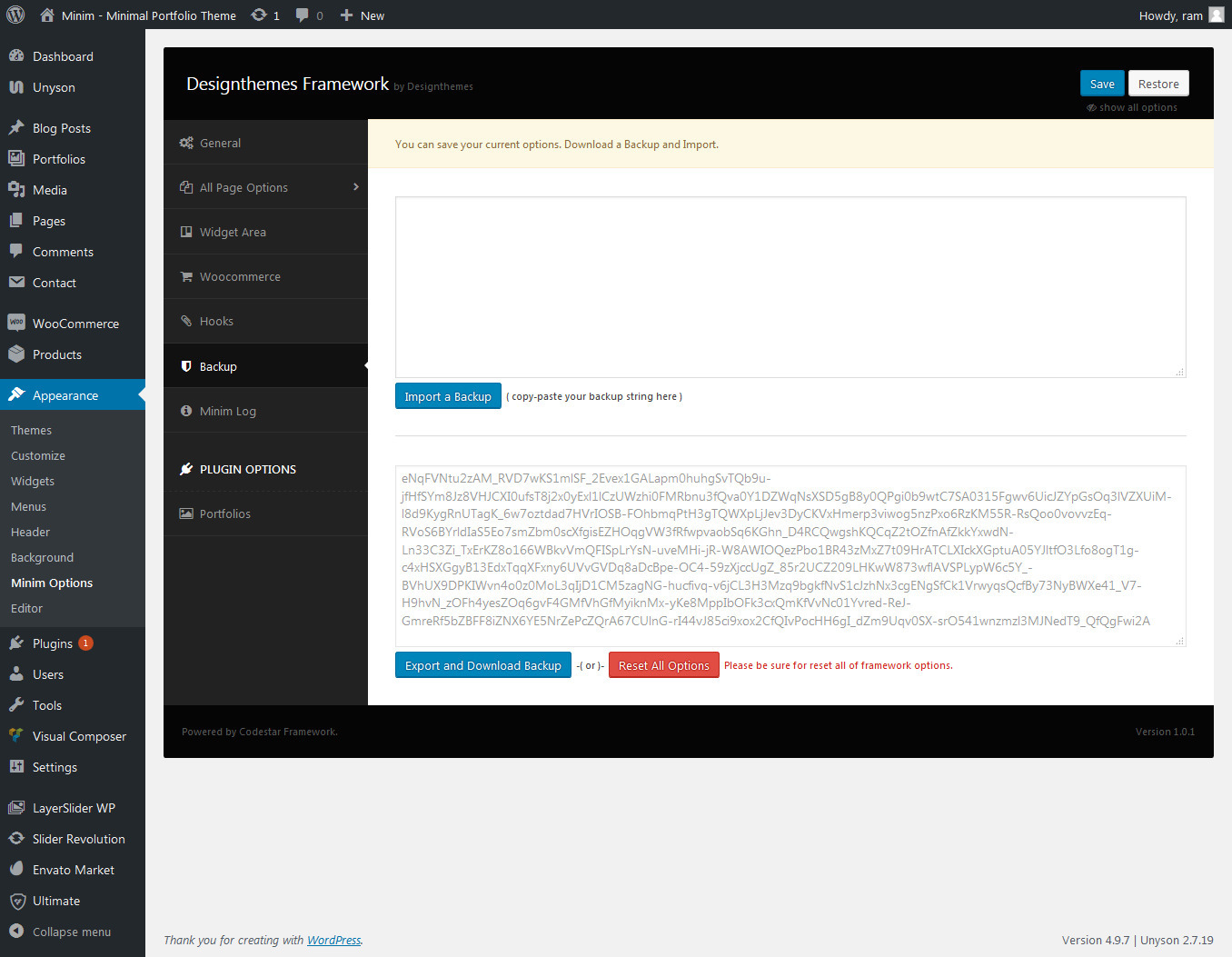Click the LayerSlider WP icon
Image resolution: width=1232 pixels, height=957 pixels.
point(16,807)
